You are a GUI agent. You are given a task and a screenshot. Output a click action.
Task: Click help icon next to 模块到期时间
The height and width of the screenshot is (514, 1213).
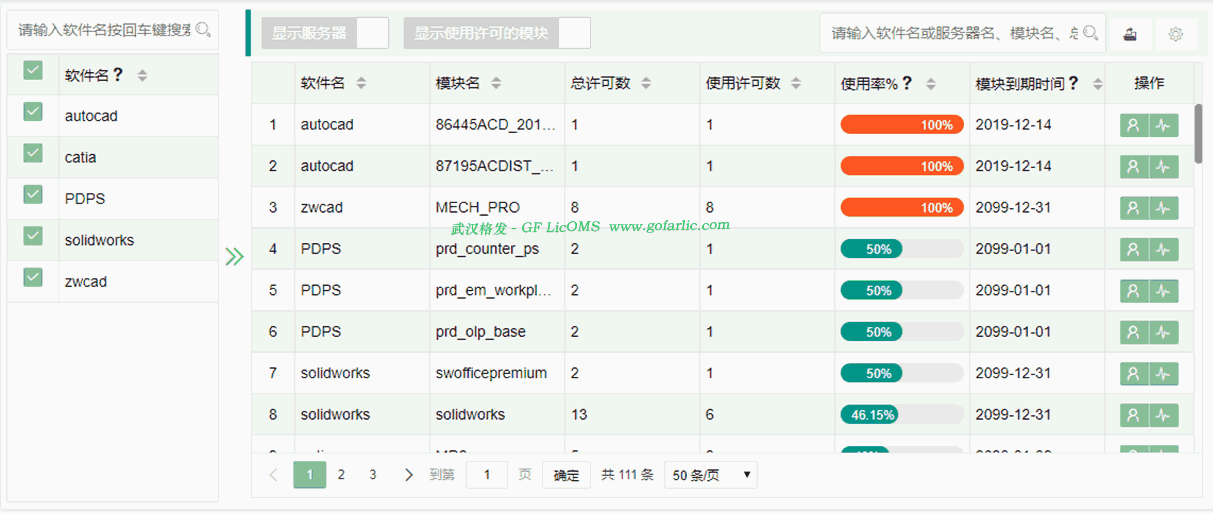1073,83
